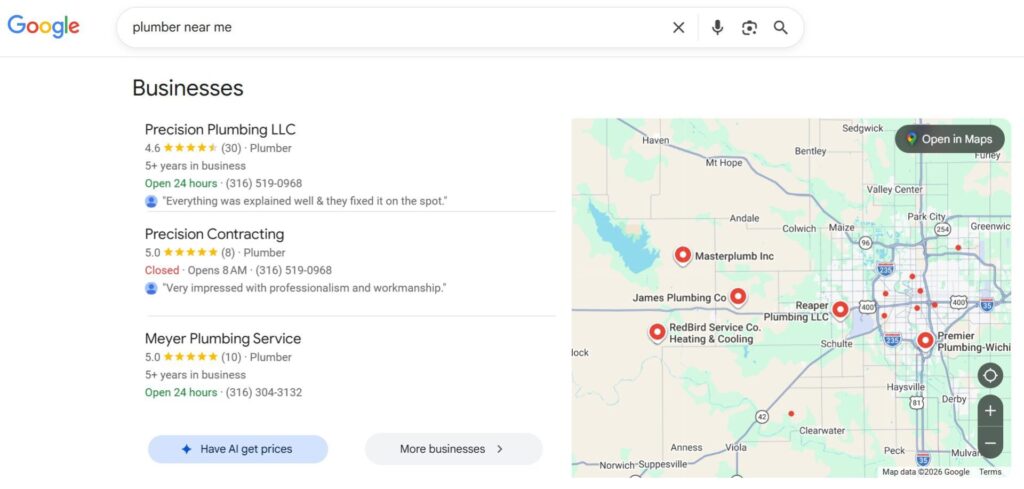
Task: Click the Google logo
Action: point(43,27)
